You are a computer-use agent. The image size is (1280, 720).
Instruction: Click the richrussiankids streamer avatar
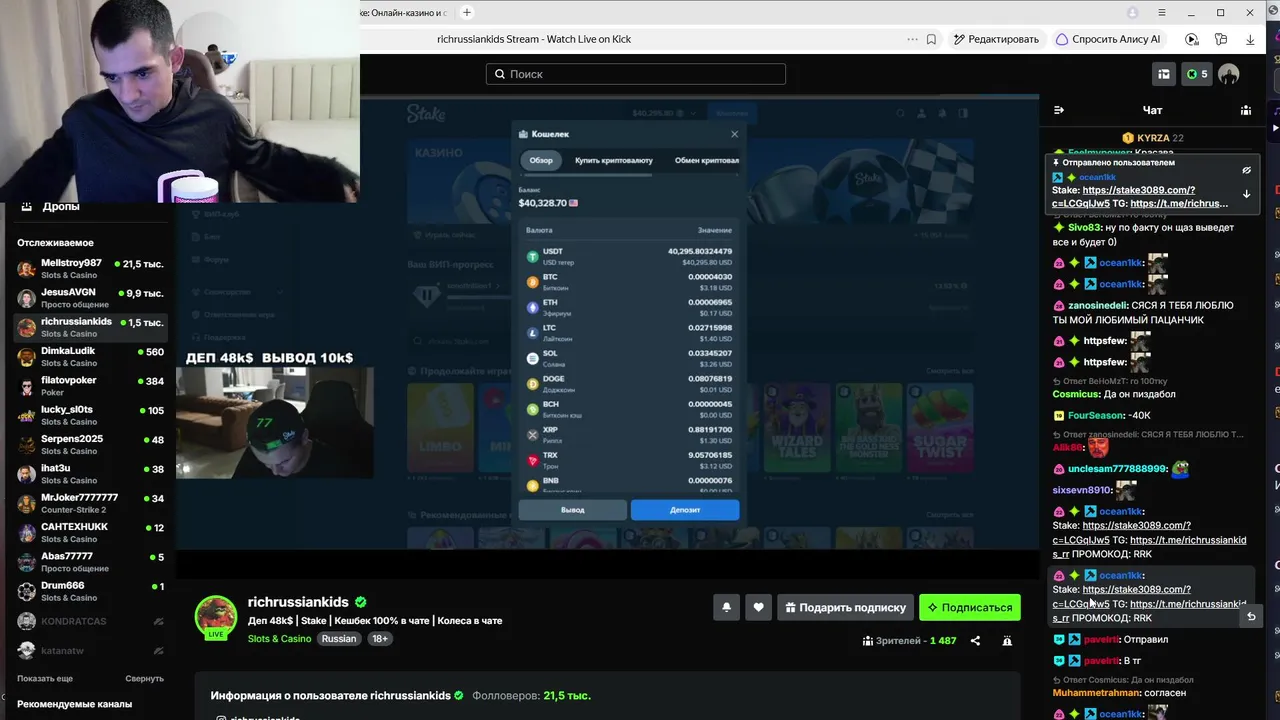215,617
